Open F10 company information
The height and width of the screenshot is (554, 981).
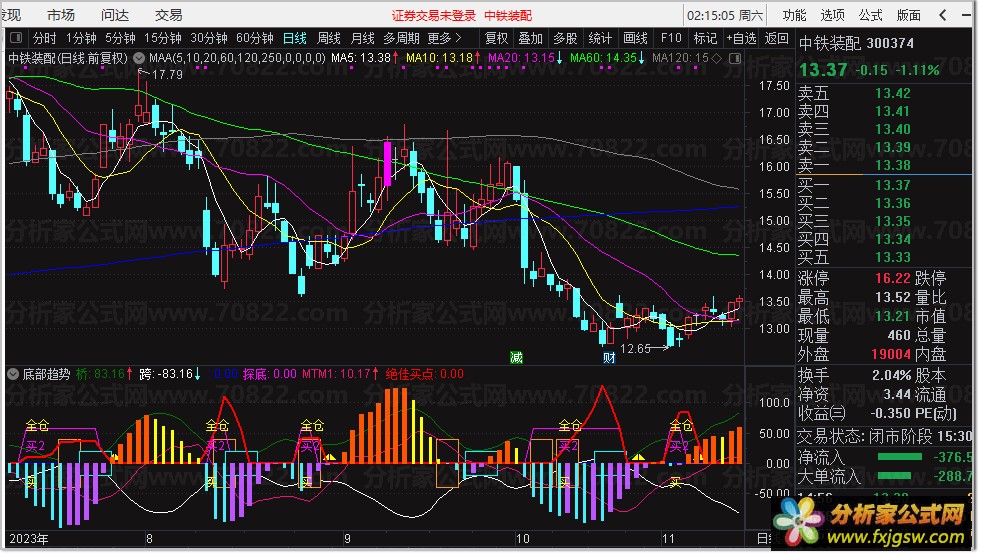(671, 38)
